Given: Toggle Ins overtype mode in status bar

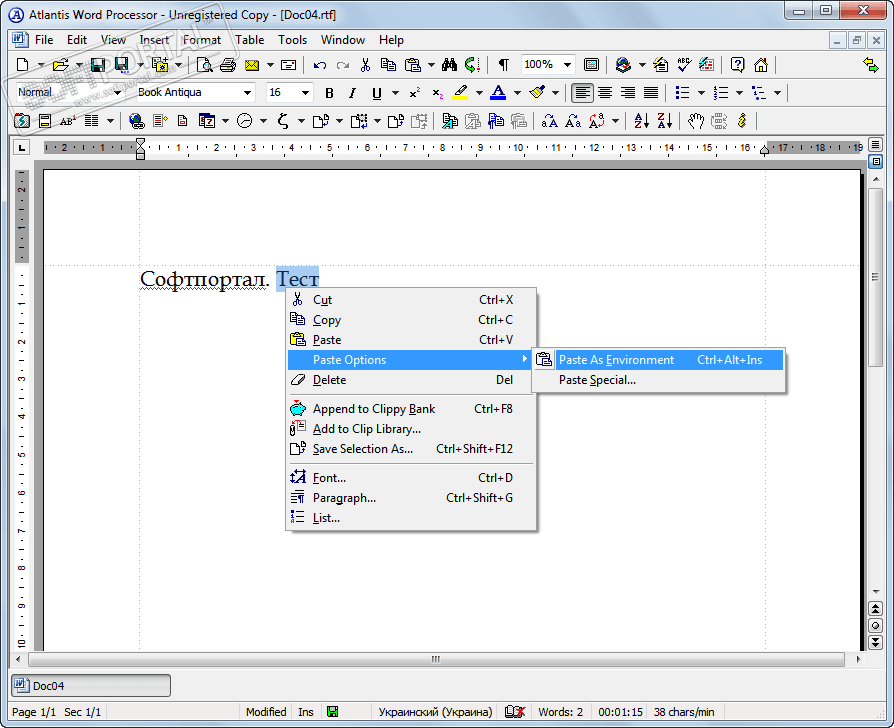Looking at the screenshot, I should [x=306, y=711].
